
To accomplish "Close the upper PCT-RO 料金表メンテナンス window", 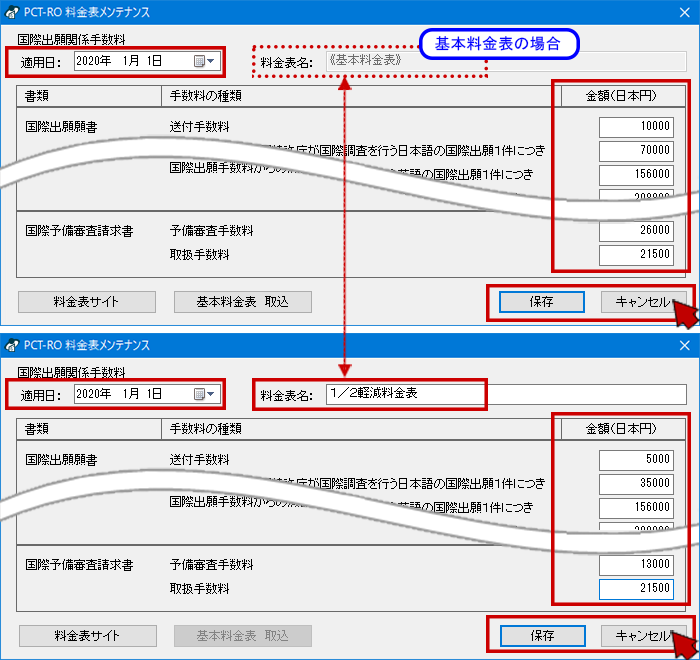I will [x=684, y=12].
